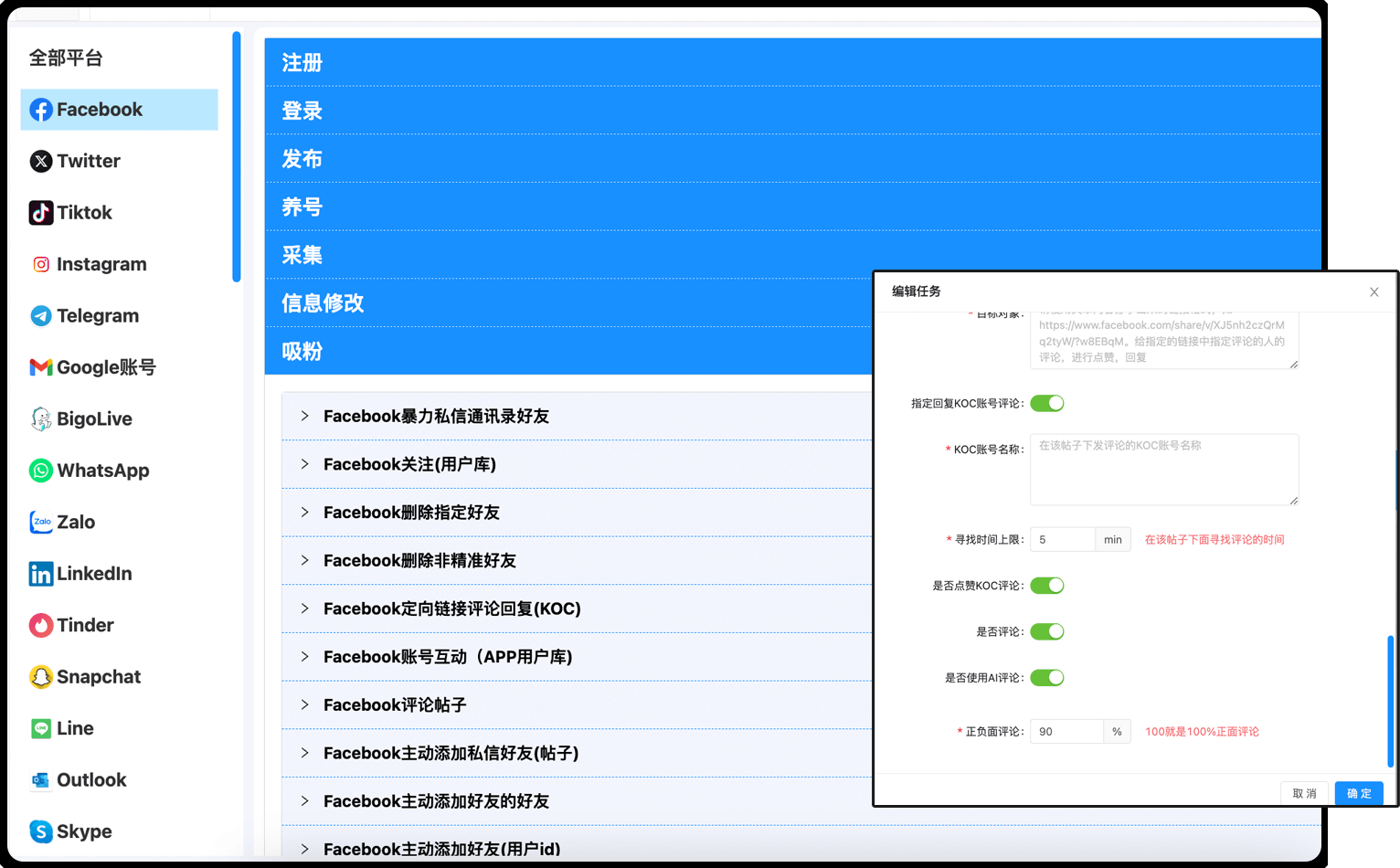This screenshot has height=868, width=1400.
Task: Click the Google账号 platform label
Action: tap(106, 367)
